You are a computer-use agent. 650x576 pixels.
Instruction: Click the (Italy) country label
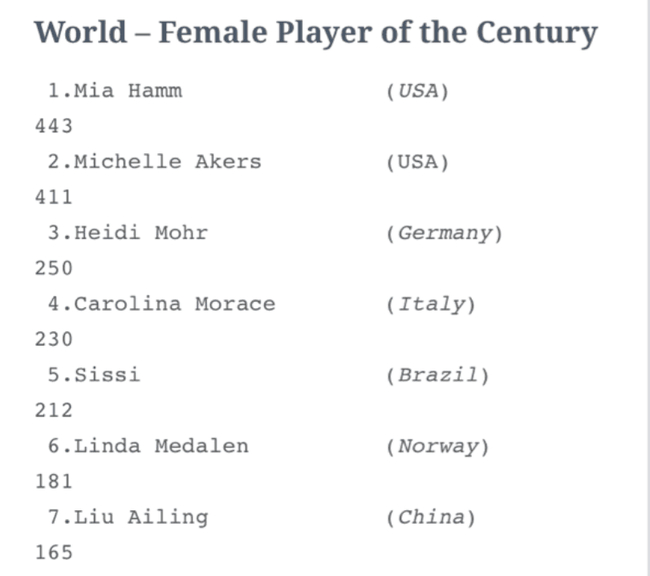pos(430,304)
